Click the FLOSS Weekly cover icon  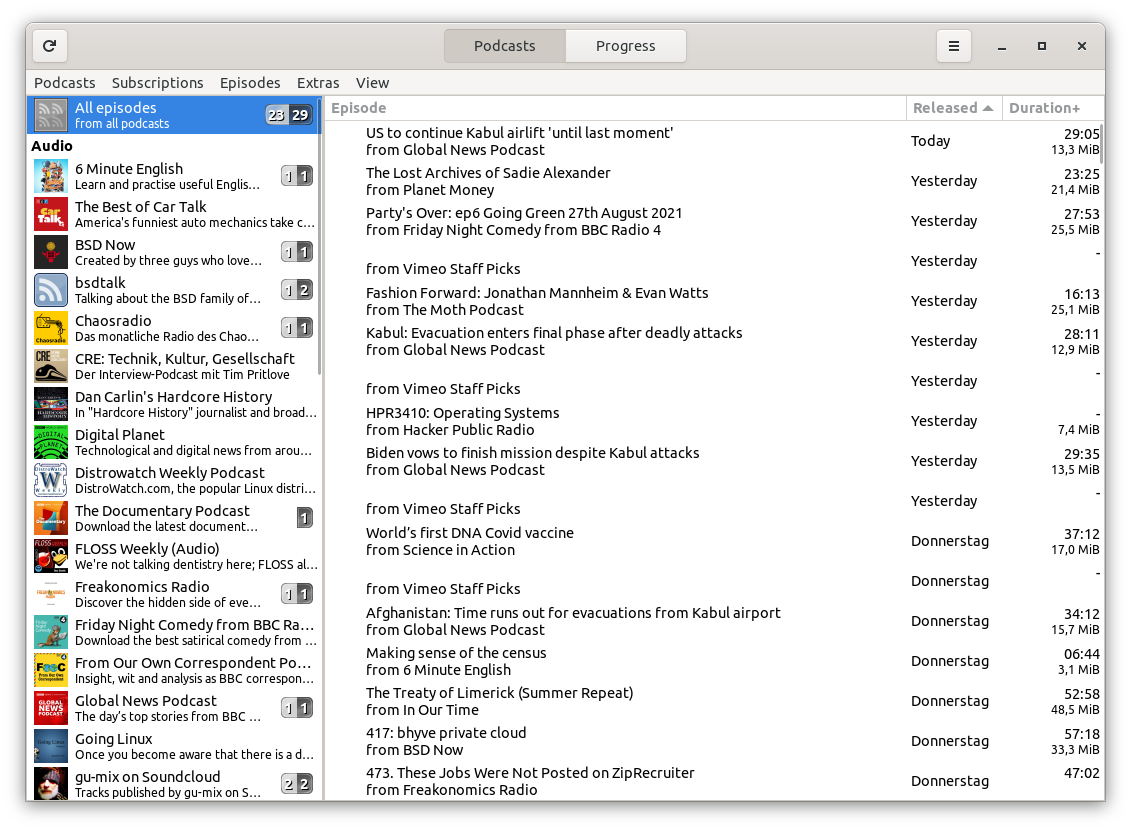tap(50, 557)
